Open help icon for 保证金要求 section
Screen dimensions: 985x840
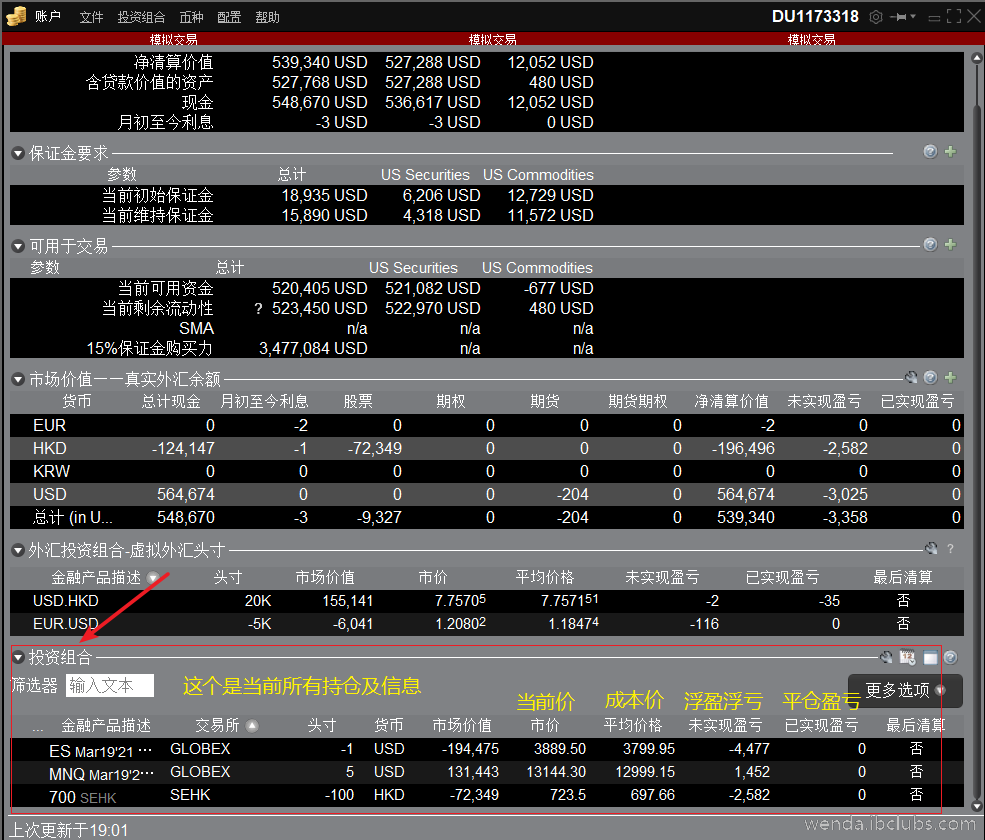click(930, 151)
